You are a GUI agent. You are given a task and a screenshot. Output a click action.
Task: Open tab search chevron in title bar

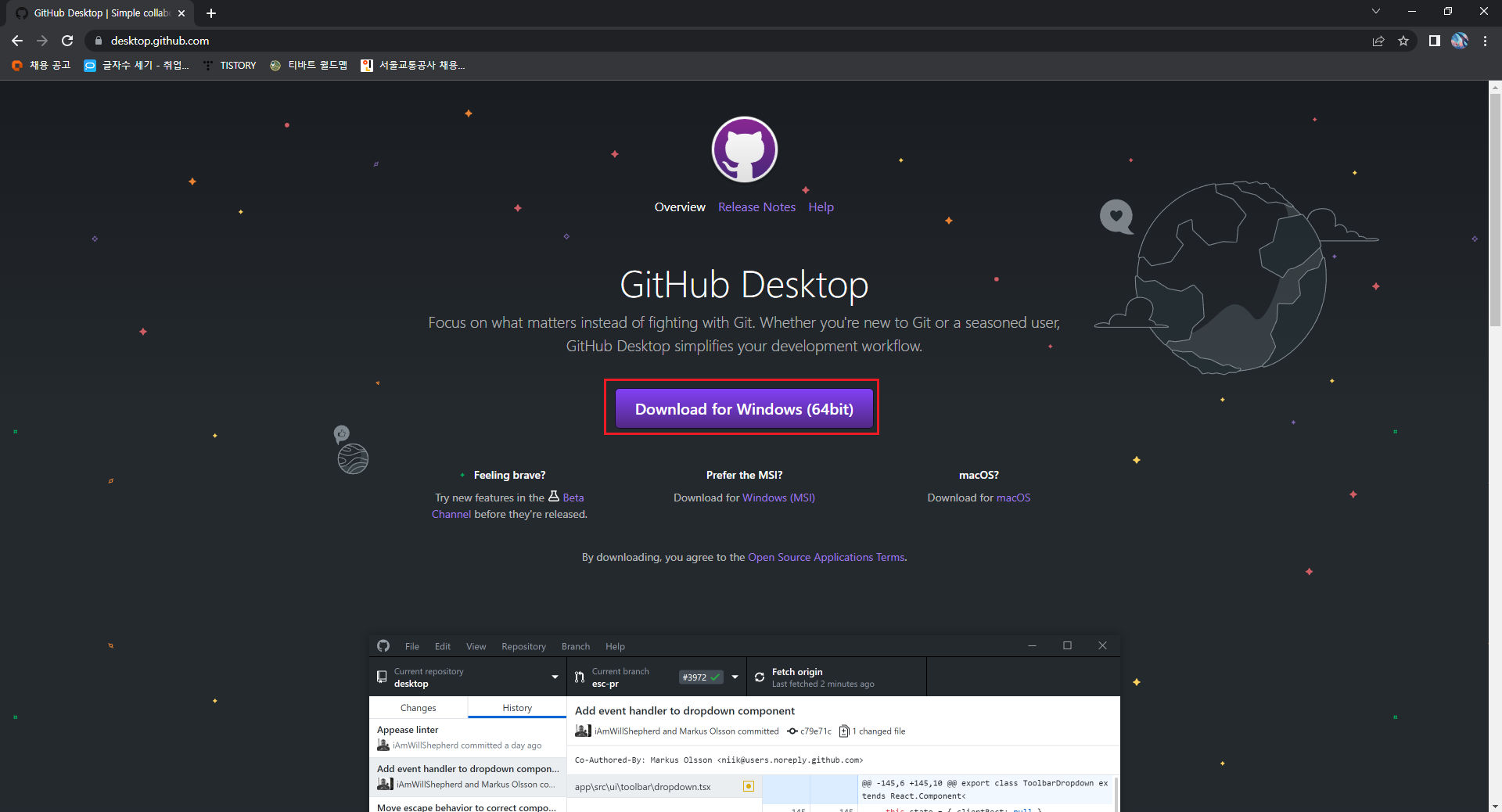click(x=1376, y=11)
